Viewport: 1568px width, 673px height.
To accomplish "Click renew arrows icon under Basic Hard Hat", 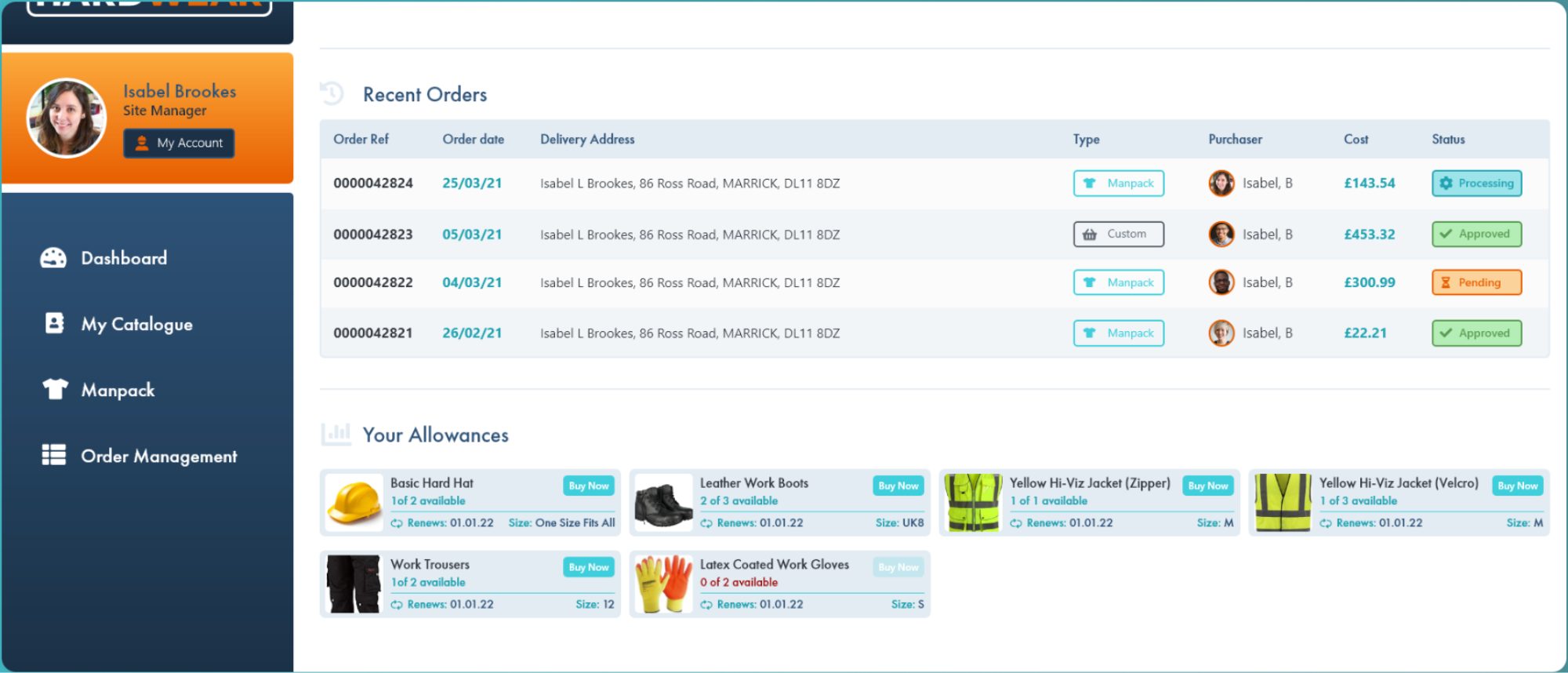I will 397,523.
